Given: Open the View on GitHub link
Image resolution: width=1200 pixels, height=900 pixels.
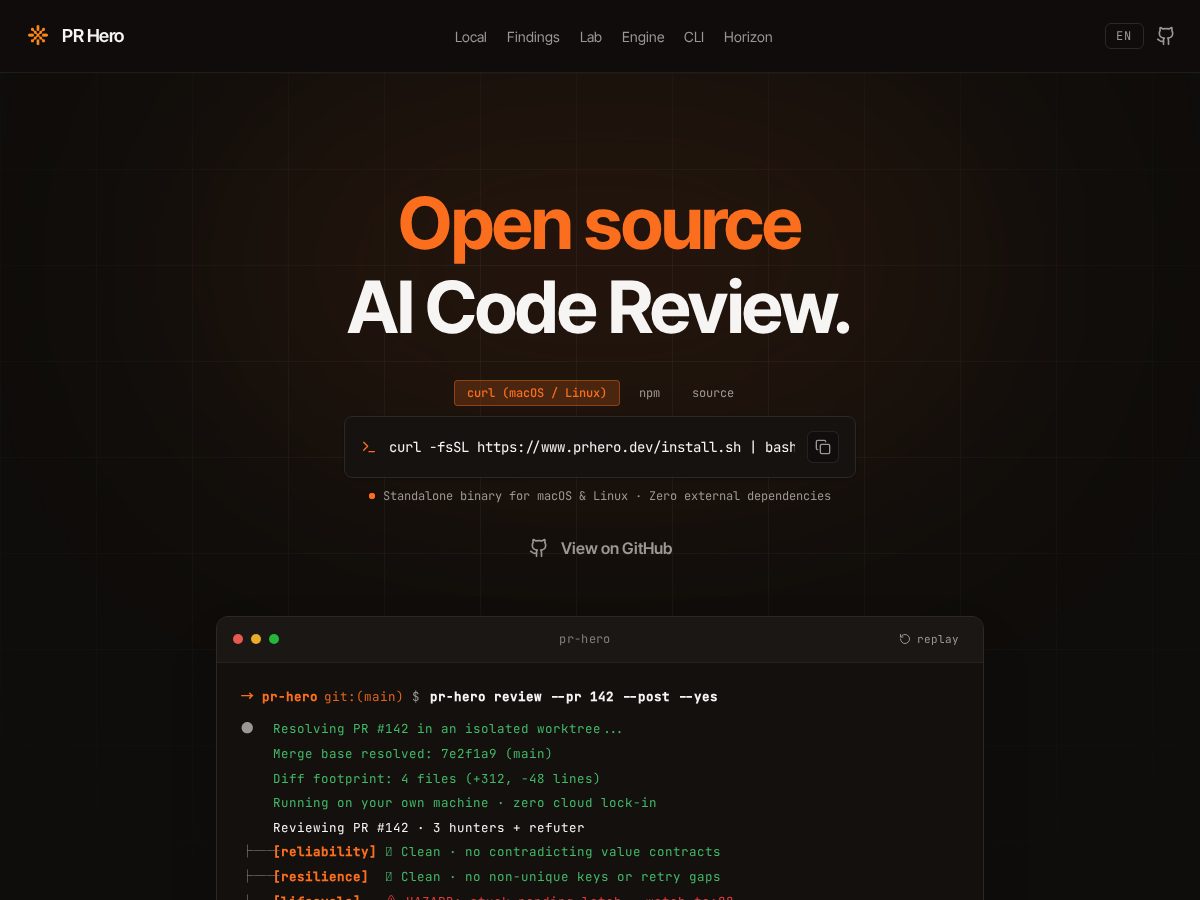Looking at the screenshot, I should point(616,548).
